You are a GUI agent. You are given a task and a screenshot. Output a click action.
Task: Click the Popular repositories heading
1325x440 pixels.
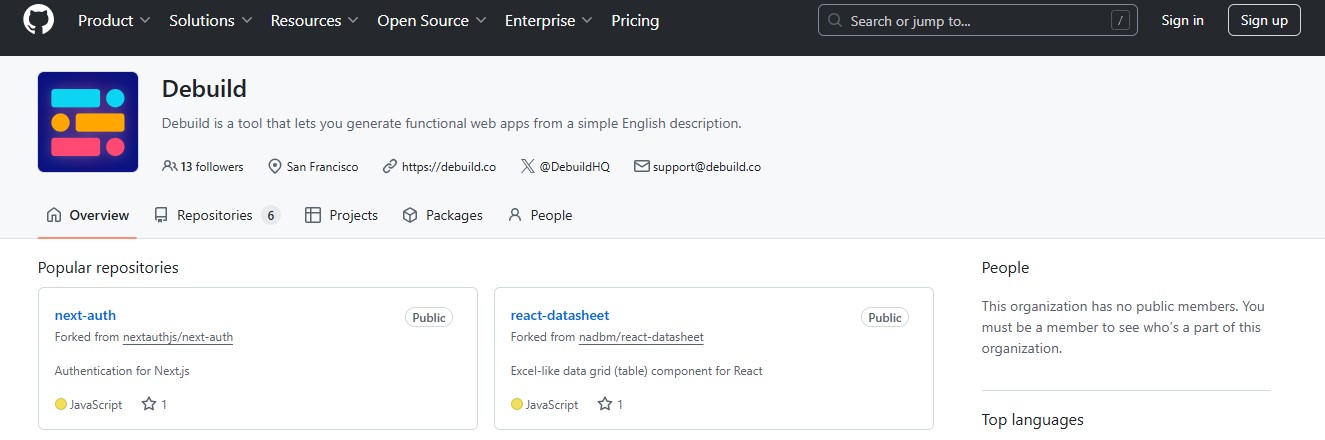click(x=108, y=267)
